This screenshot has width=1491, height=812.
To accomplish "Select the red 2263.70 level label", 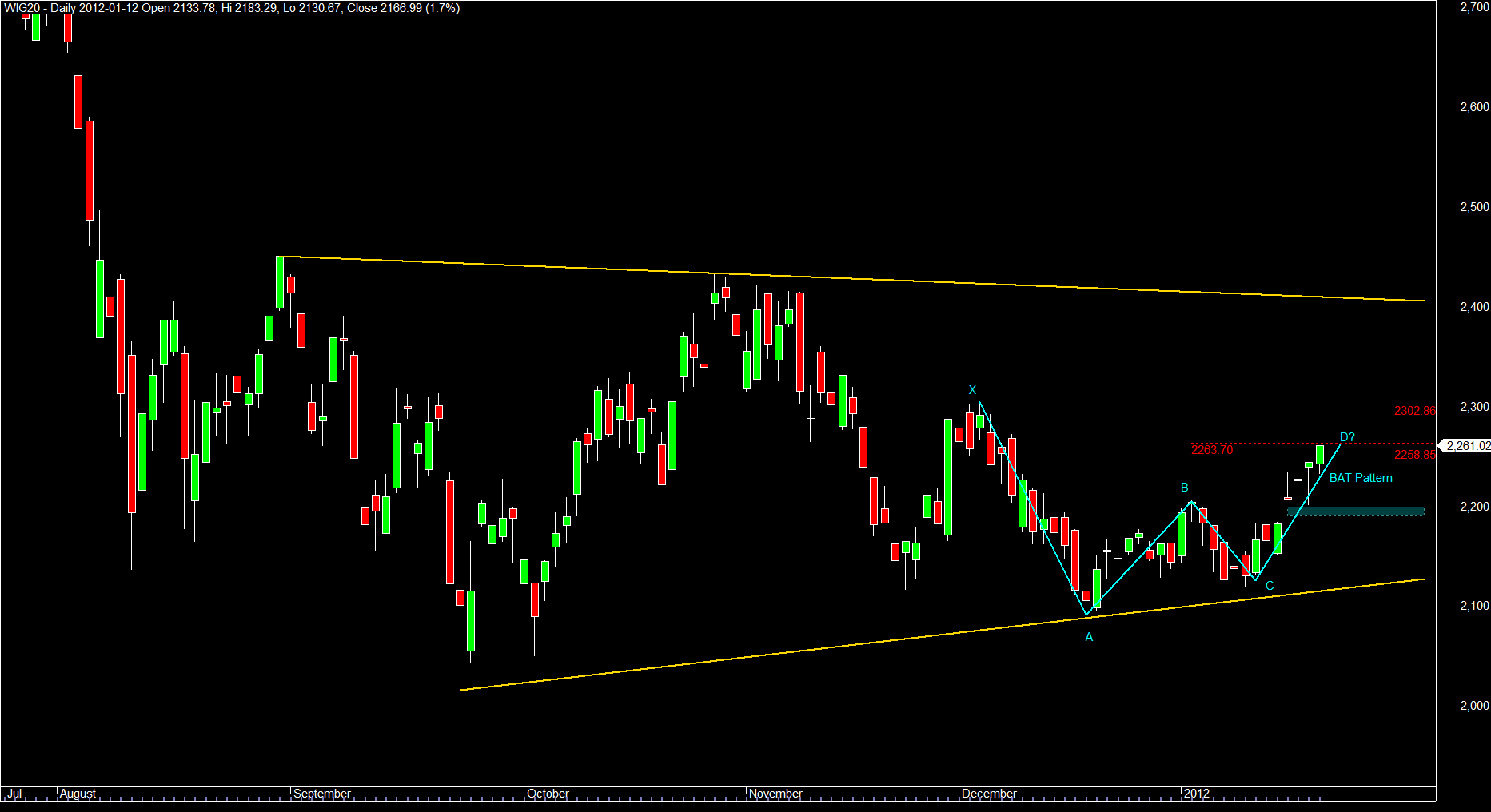I will 1212,450.
